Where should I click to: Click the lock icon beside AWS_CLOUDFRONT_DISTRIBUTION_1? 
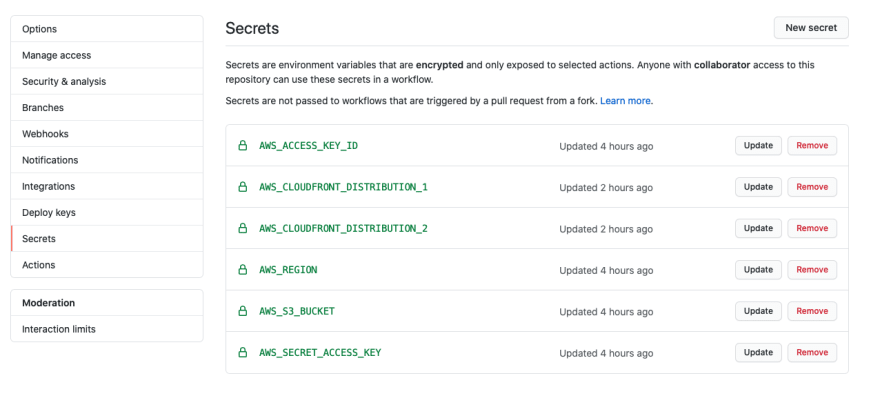[242, 187]
